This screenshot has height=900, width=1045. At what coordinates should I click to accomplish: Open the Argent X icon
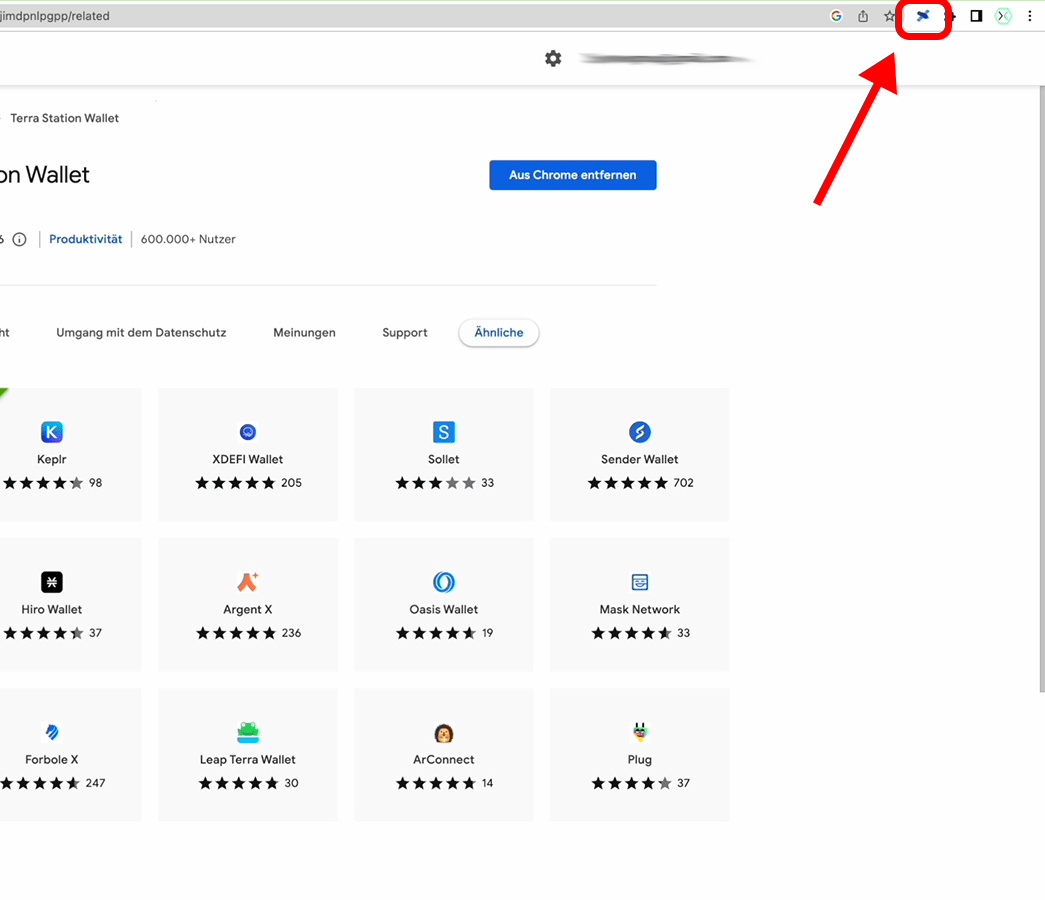pos(248,582)
